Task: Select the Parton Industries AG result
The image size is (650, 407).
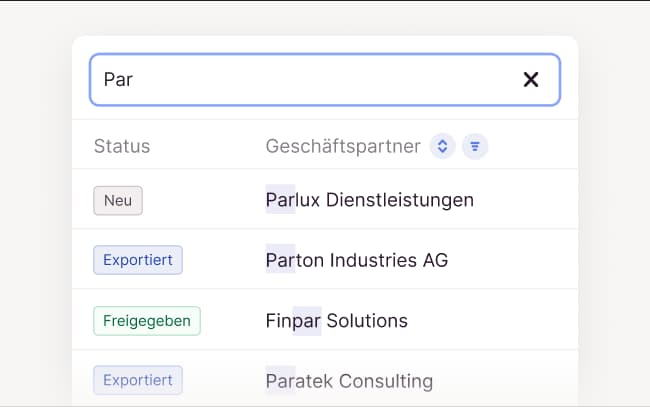Action: [x=356, y=260]
